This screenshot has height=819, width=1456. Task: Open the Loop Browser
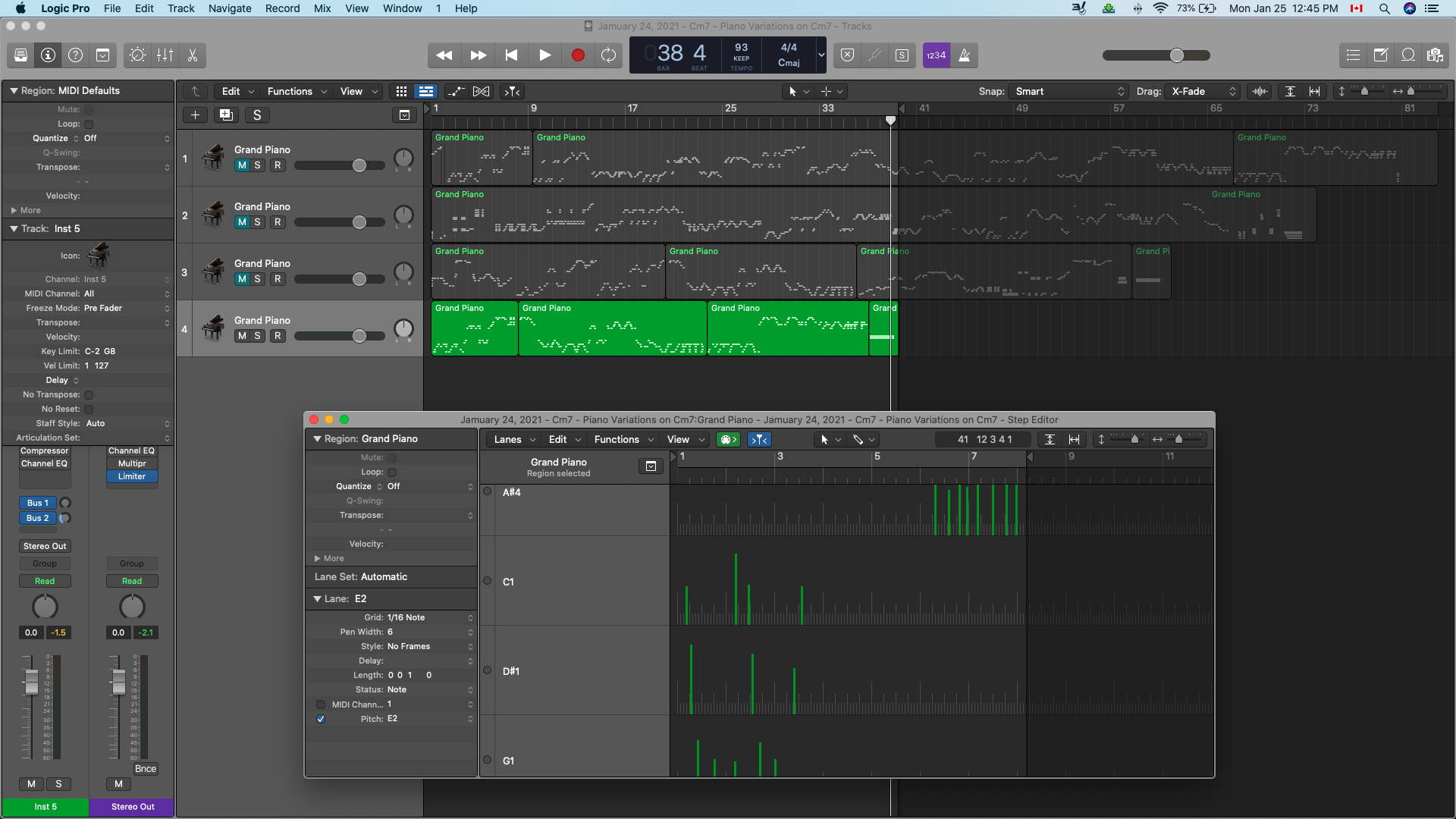[x=1407, y=55]
